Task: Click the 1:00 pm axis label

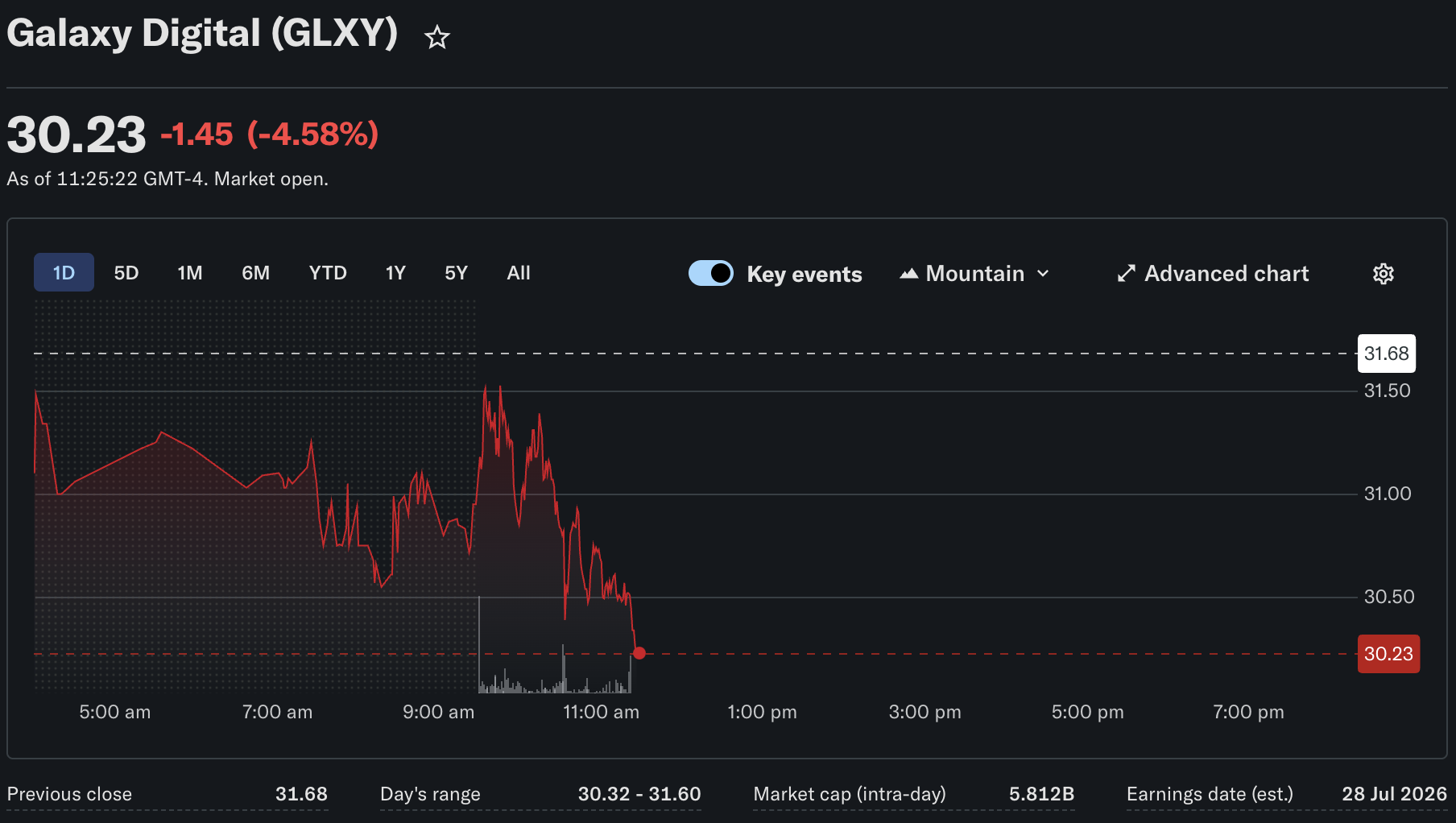Action: 762,712
